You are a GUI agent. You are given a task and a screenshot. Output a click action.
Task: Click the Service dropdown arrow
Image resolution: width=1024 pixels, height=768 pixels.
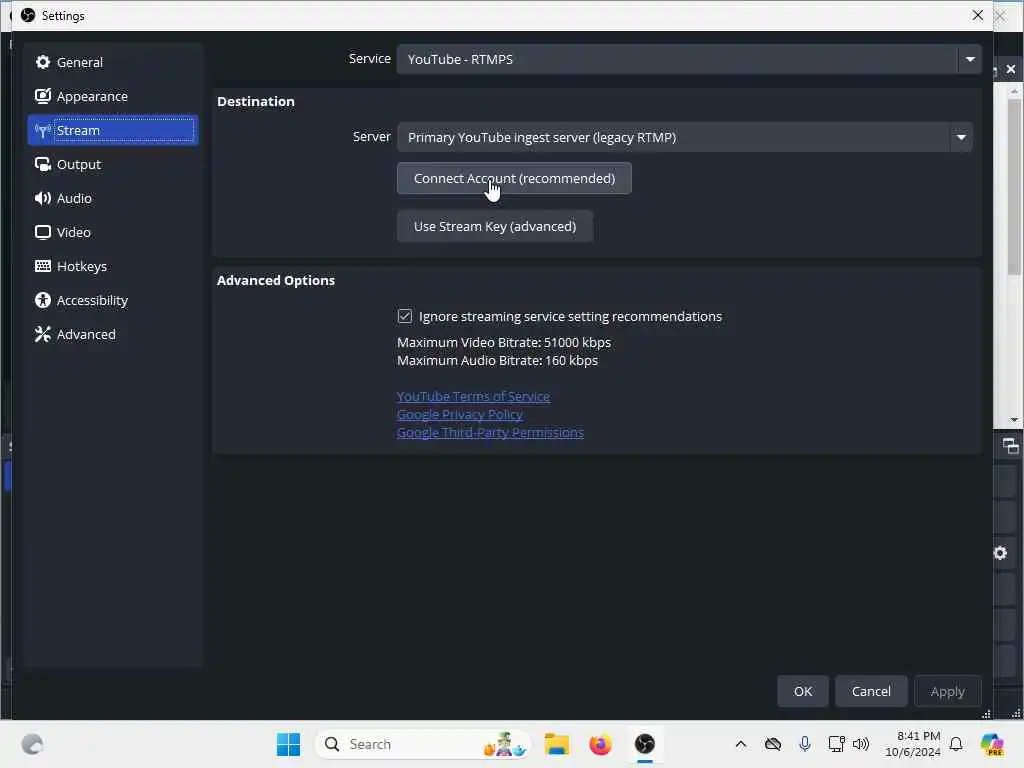click(970, 59)
